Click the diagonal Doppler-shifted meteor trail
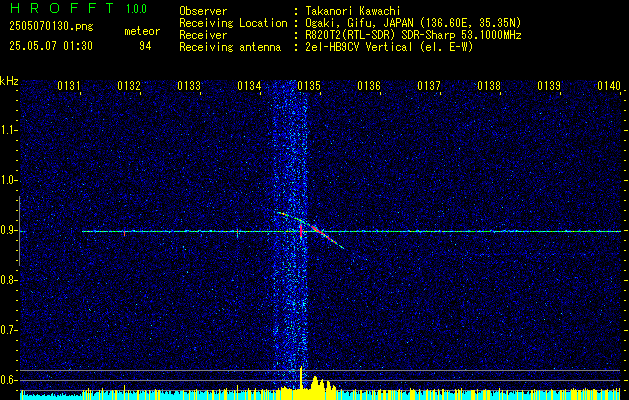 tap(311, 230)
